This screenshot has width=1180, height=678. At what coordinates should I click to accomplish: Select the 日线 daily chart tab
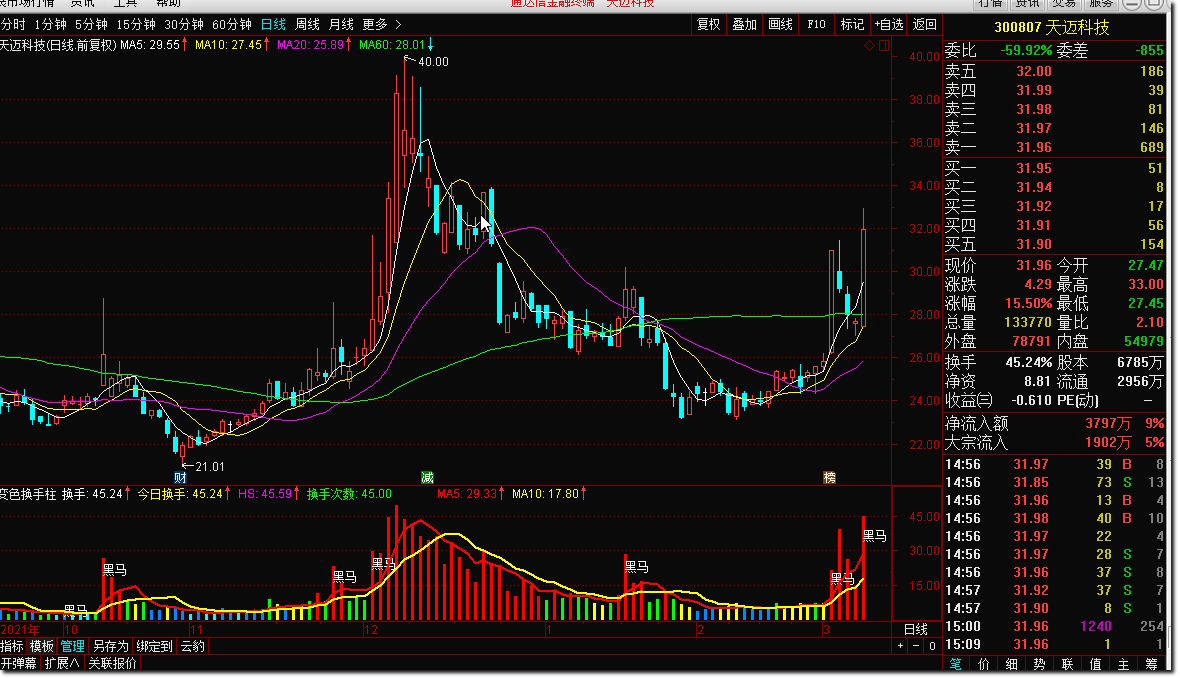273,25
